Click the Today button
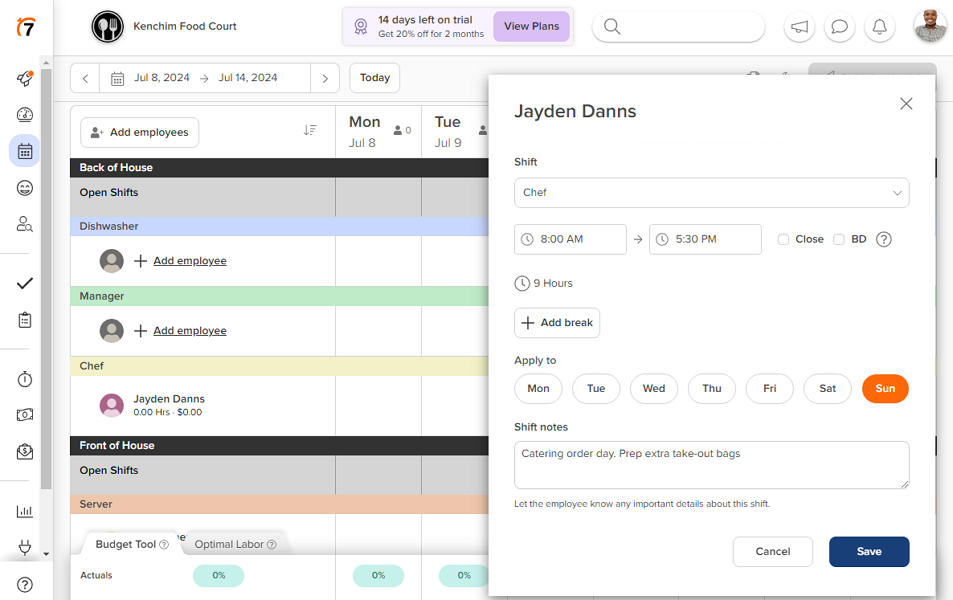The width and height of the screenshot is (953, 600). pyautogui.click(x=374, y=78)
